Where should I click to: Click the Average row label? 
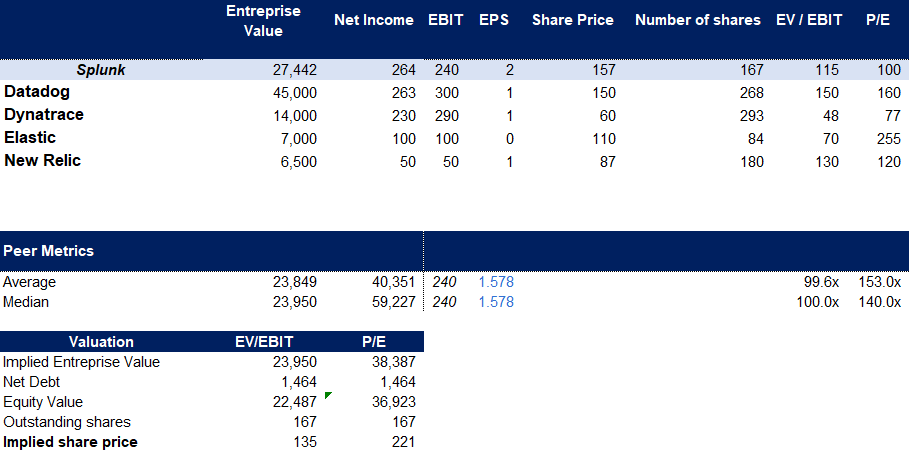click(x=30, y=282)
